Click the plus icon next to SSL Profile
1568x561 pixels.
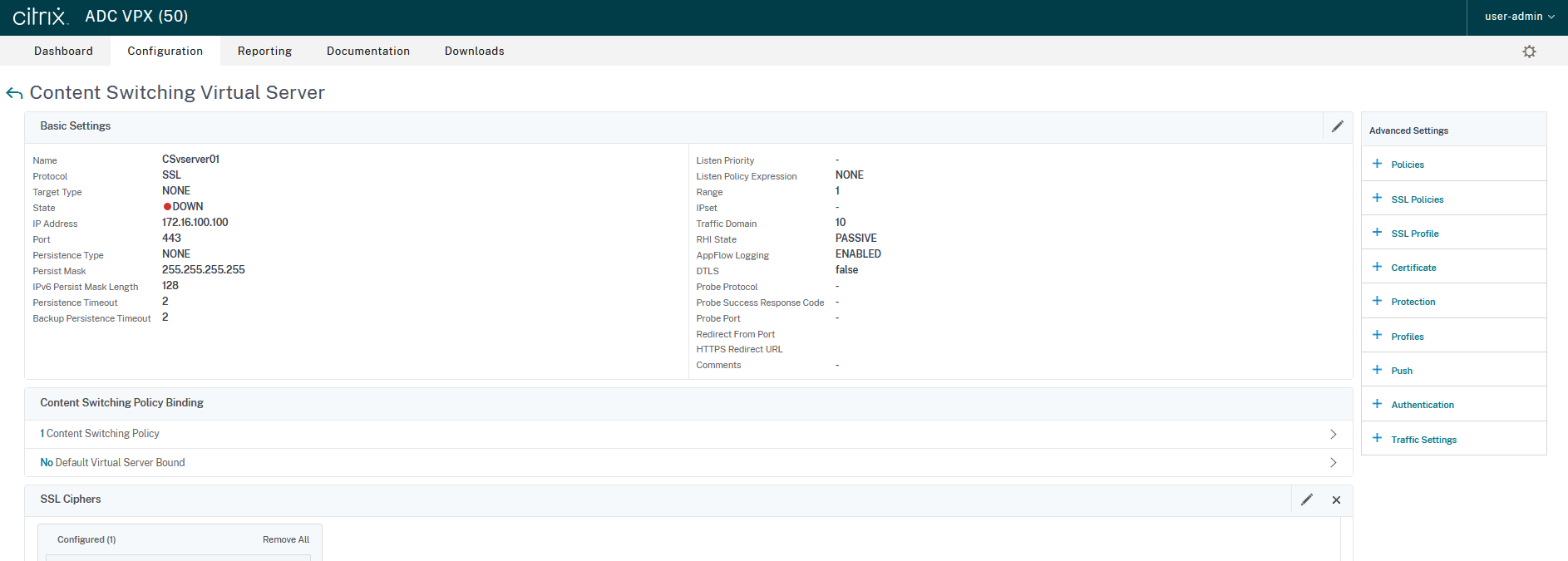coord(1377,233)
